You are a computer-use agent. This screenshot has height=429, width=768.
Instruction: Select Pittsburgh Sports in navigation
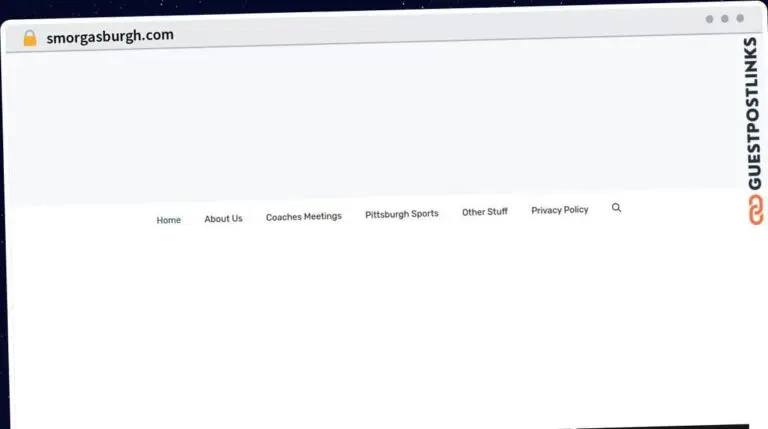click(401, 214)
